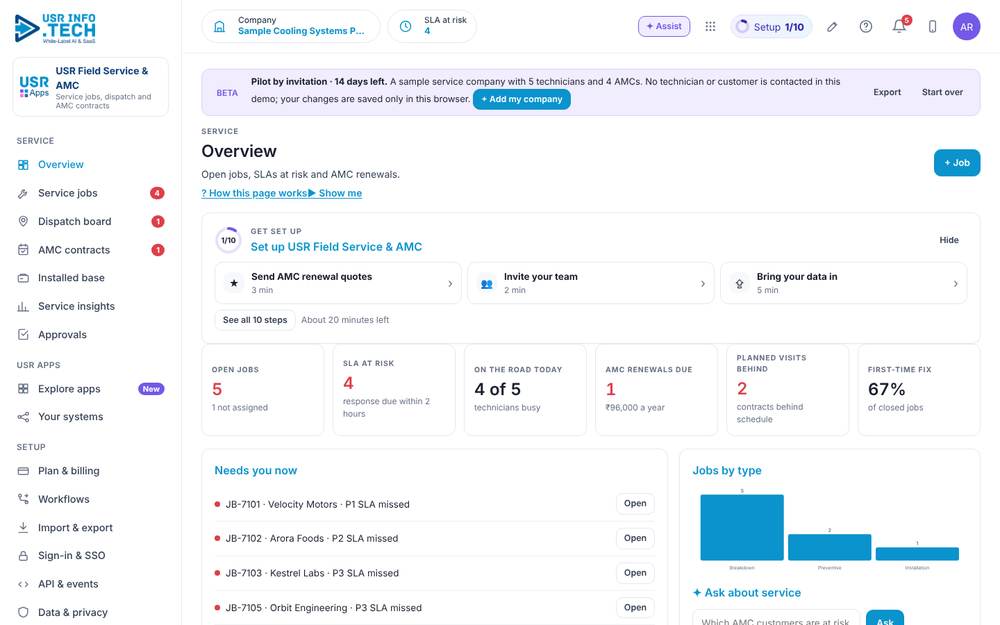Click the mobile phone icon in header
This screenshot has height=625, width=1000.
[932, 27]
